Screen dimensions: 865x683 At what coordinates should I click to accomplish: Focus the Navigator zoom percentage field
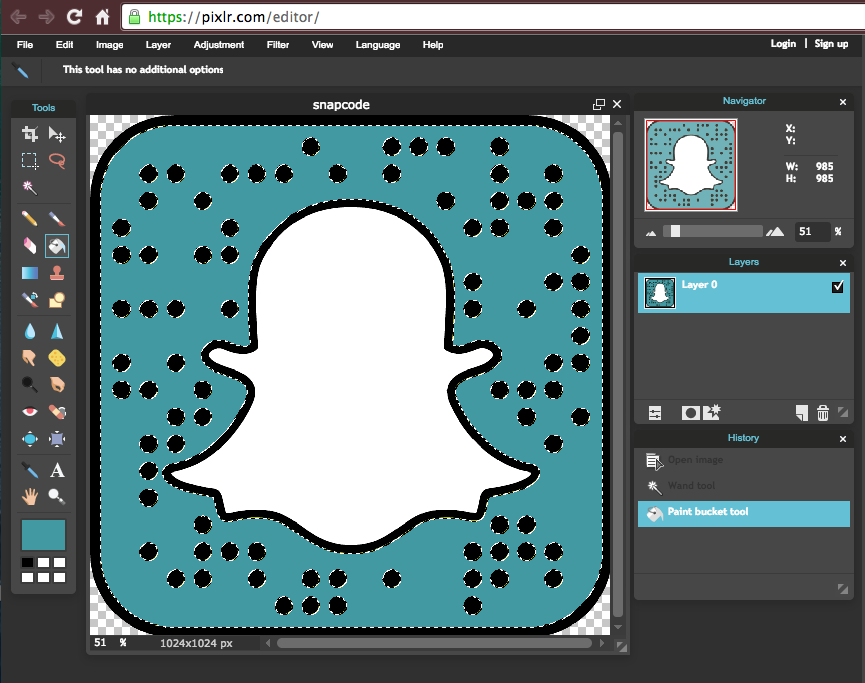point(811,232)
